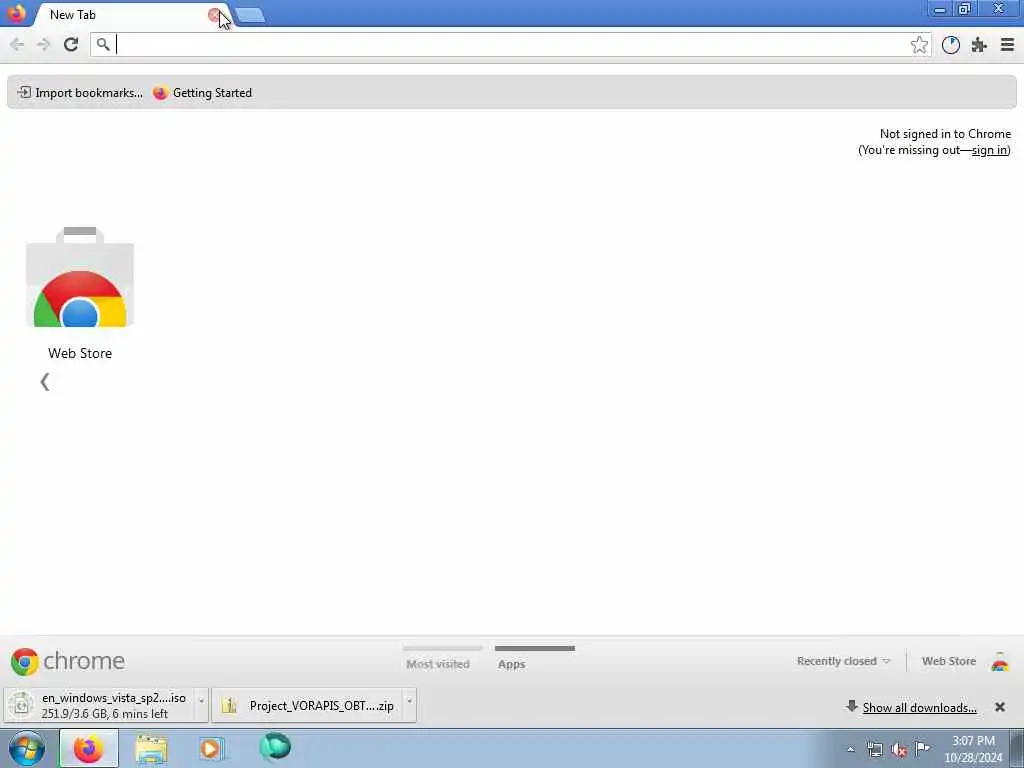
Task: Open the puzzle-piece extensions icon
Action: coord(979,44)
